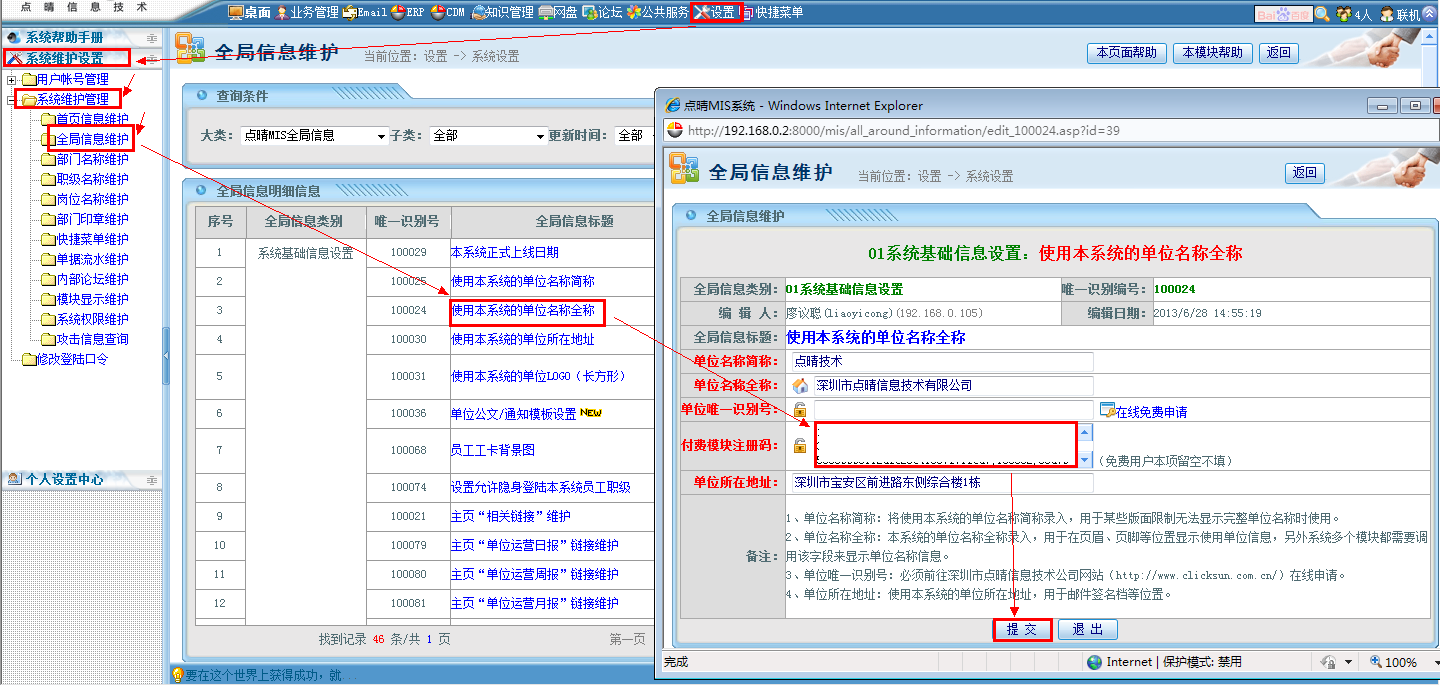Click the lock icon beside 单位唯一识别号
1440x686 pixels.
click(x=800, y=410)
